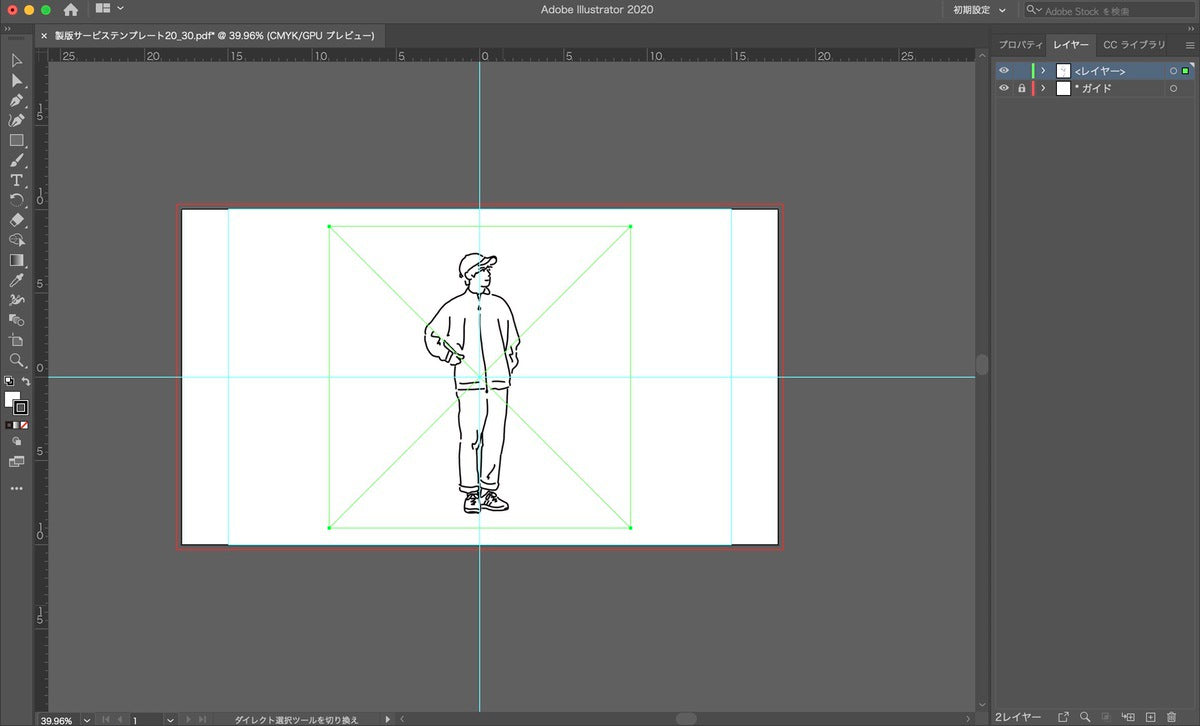
Task: Pick the Eraser tool
Action: (17, 220)
